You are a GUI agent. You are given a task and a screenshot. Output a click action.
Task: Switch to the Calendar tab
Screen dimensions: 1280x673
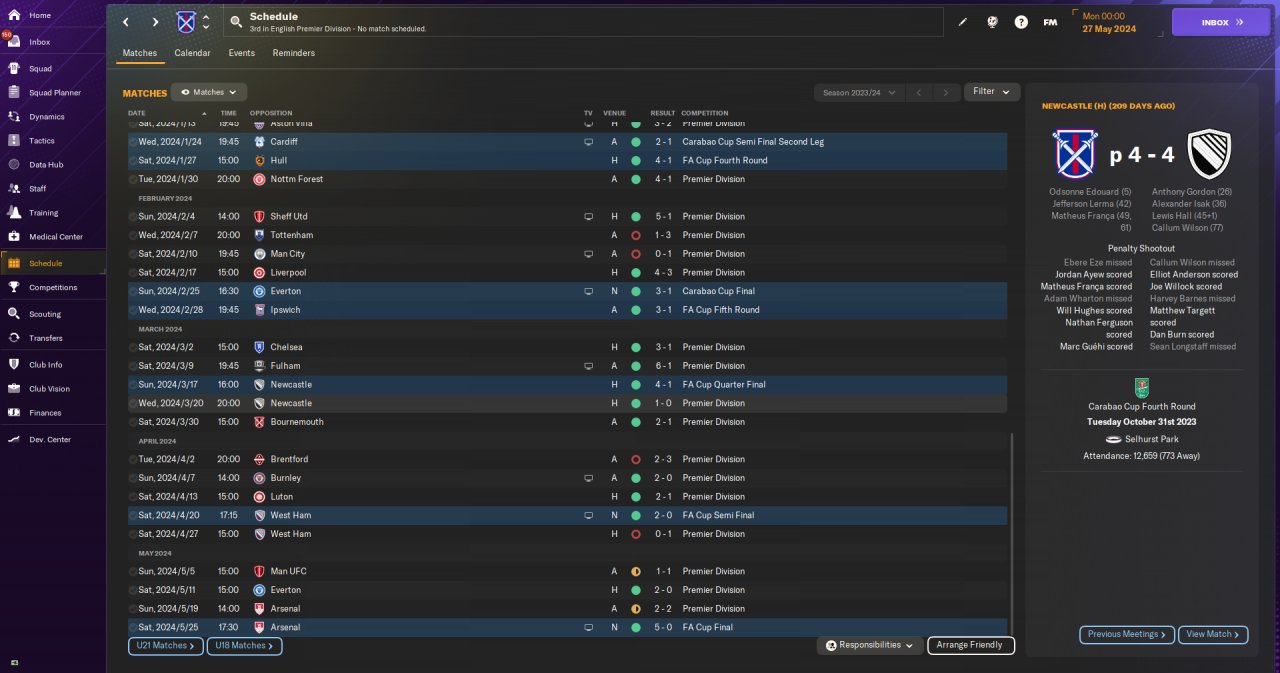point(192,53)
